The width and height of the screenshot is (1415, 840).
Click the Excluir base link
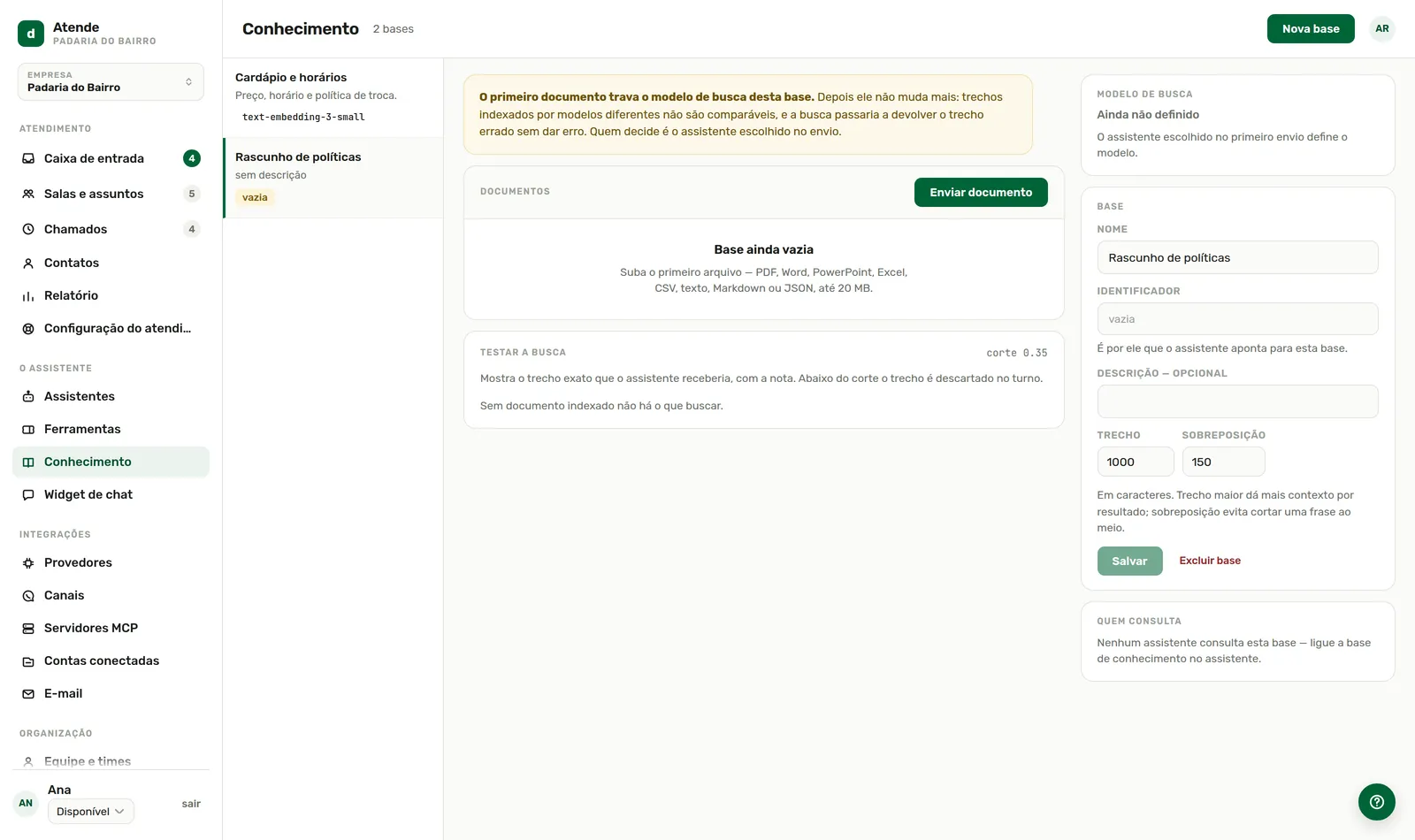coord(1210,561)
